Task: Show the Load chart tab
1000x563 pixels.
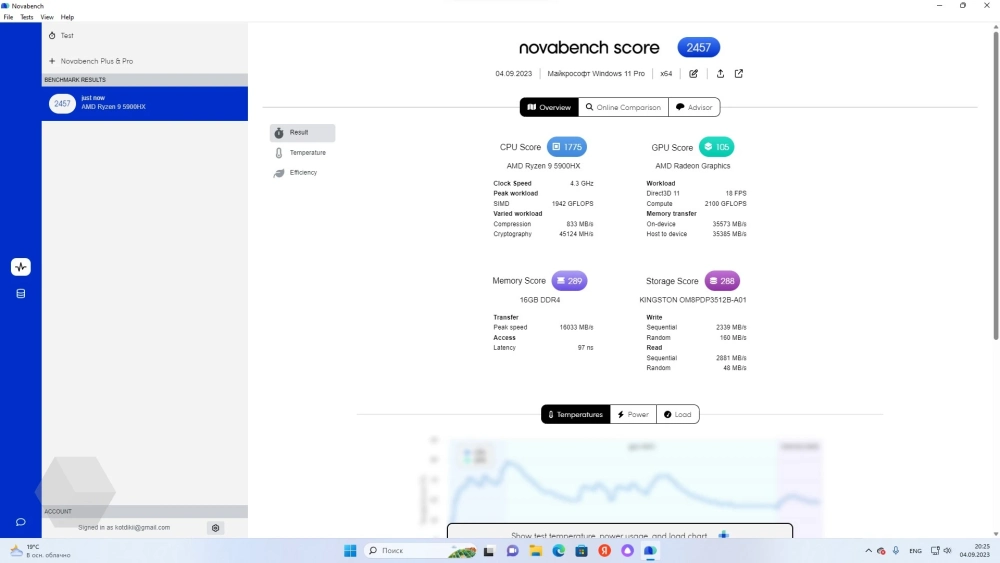Action: pyautogui.click(x=677, y=414)
